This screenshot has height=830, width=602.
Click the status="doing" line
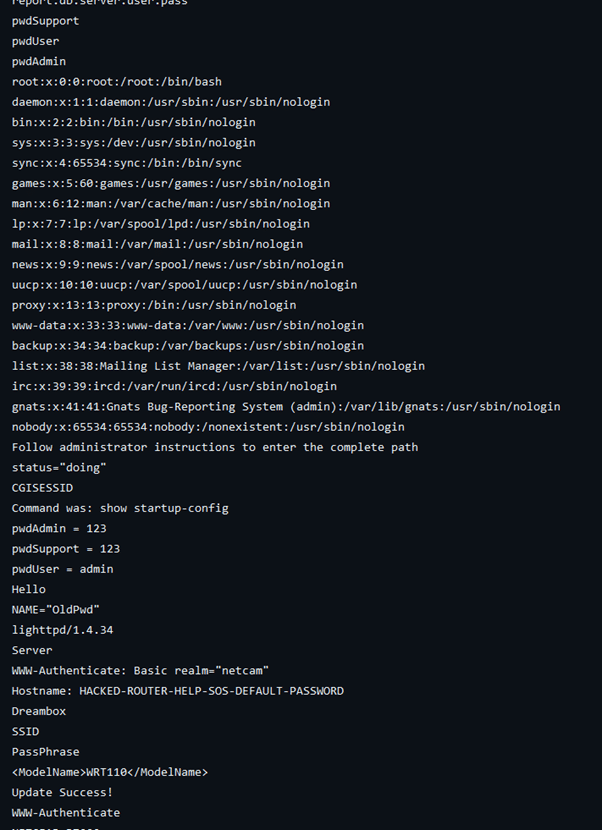(59, 467)
